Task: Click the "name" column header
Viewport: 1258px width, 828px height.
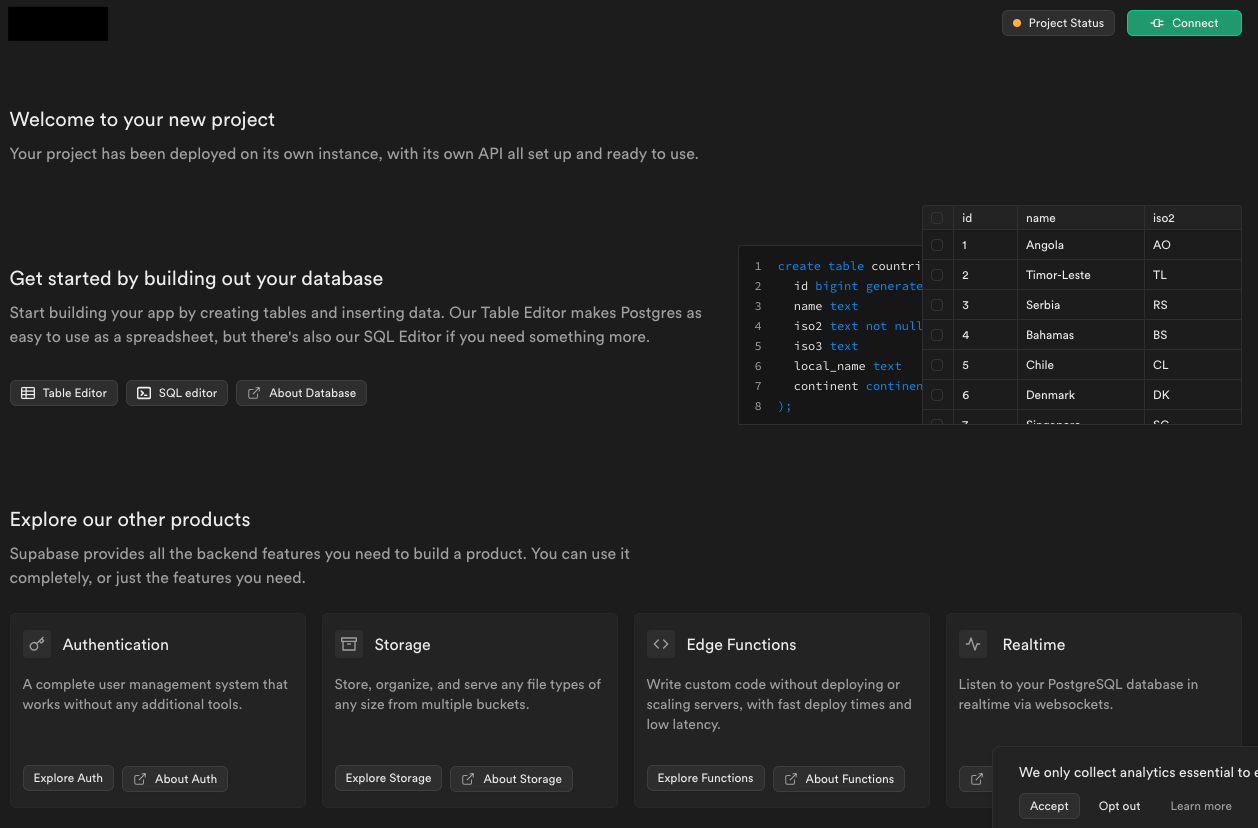Action: coord(1081,218)
